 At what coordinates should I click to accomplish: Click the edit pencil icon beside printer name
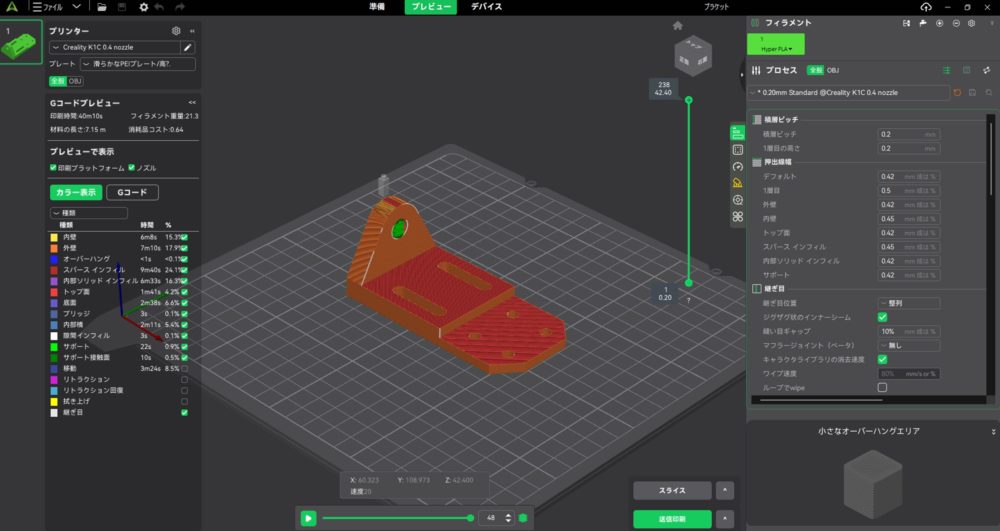point(188,47)
